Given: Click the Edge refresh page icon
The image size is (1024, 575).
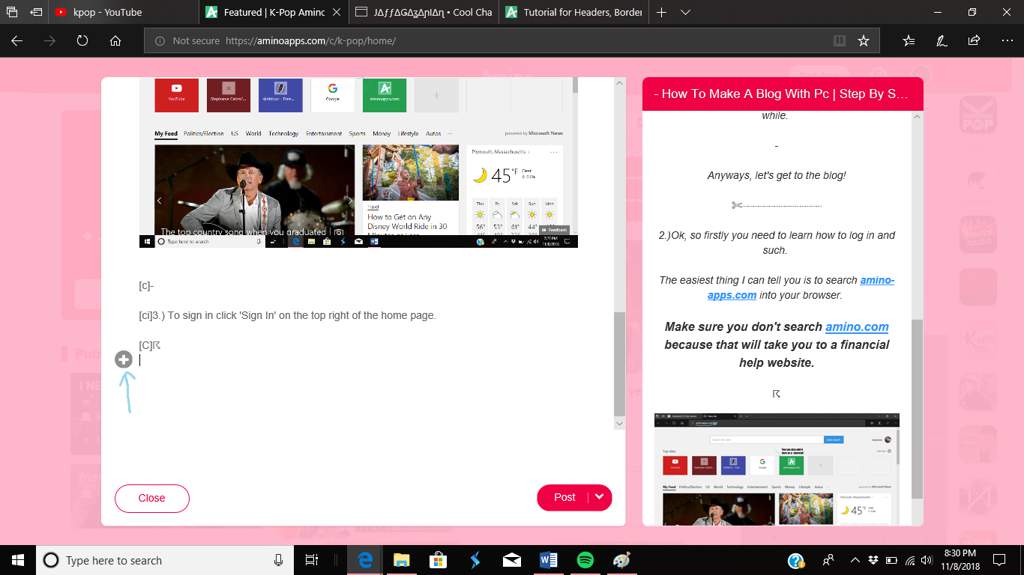Looking at the screenshot, I should click(82, 41).
